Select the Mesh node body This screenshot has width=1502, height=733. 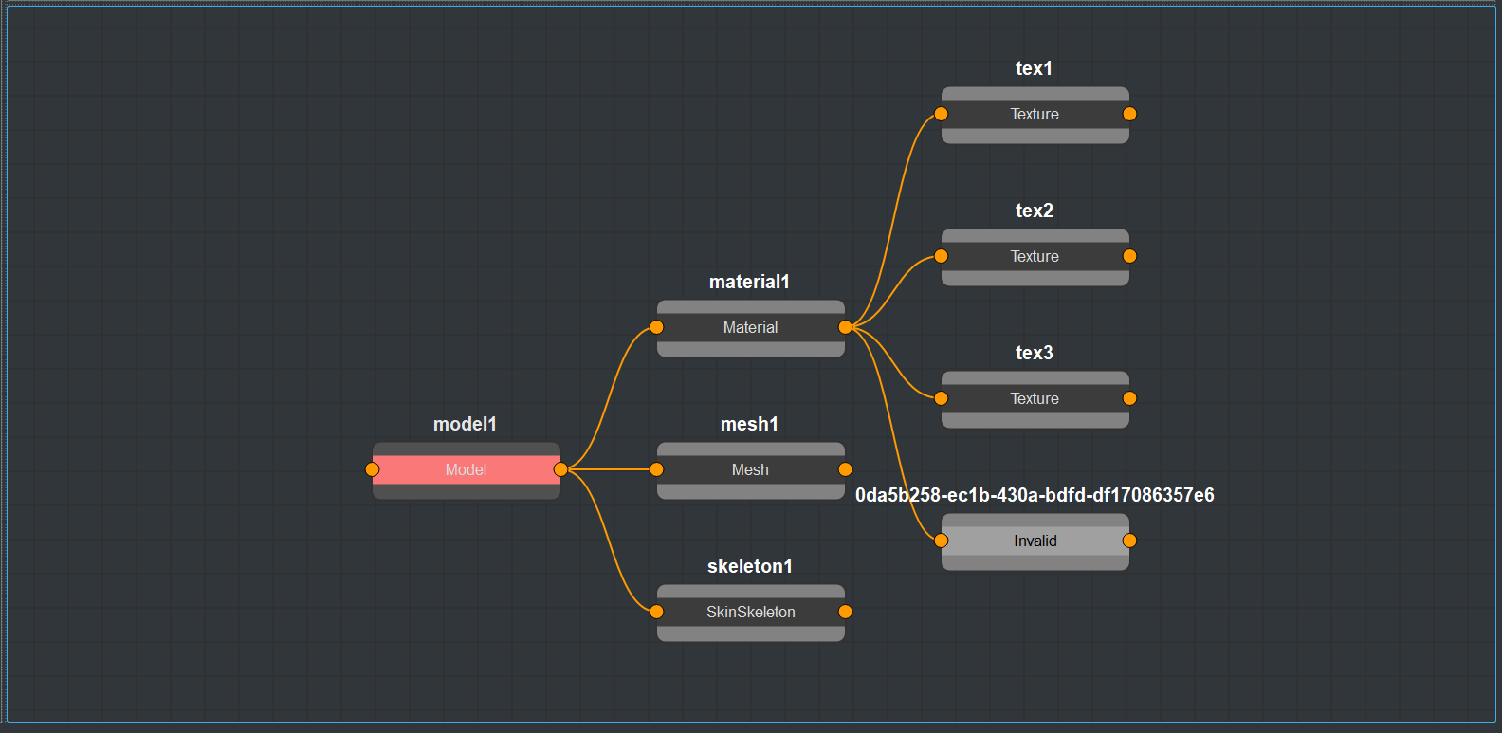click(x=750, y=470)
